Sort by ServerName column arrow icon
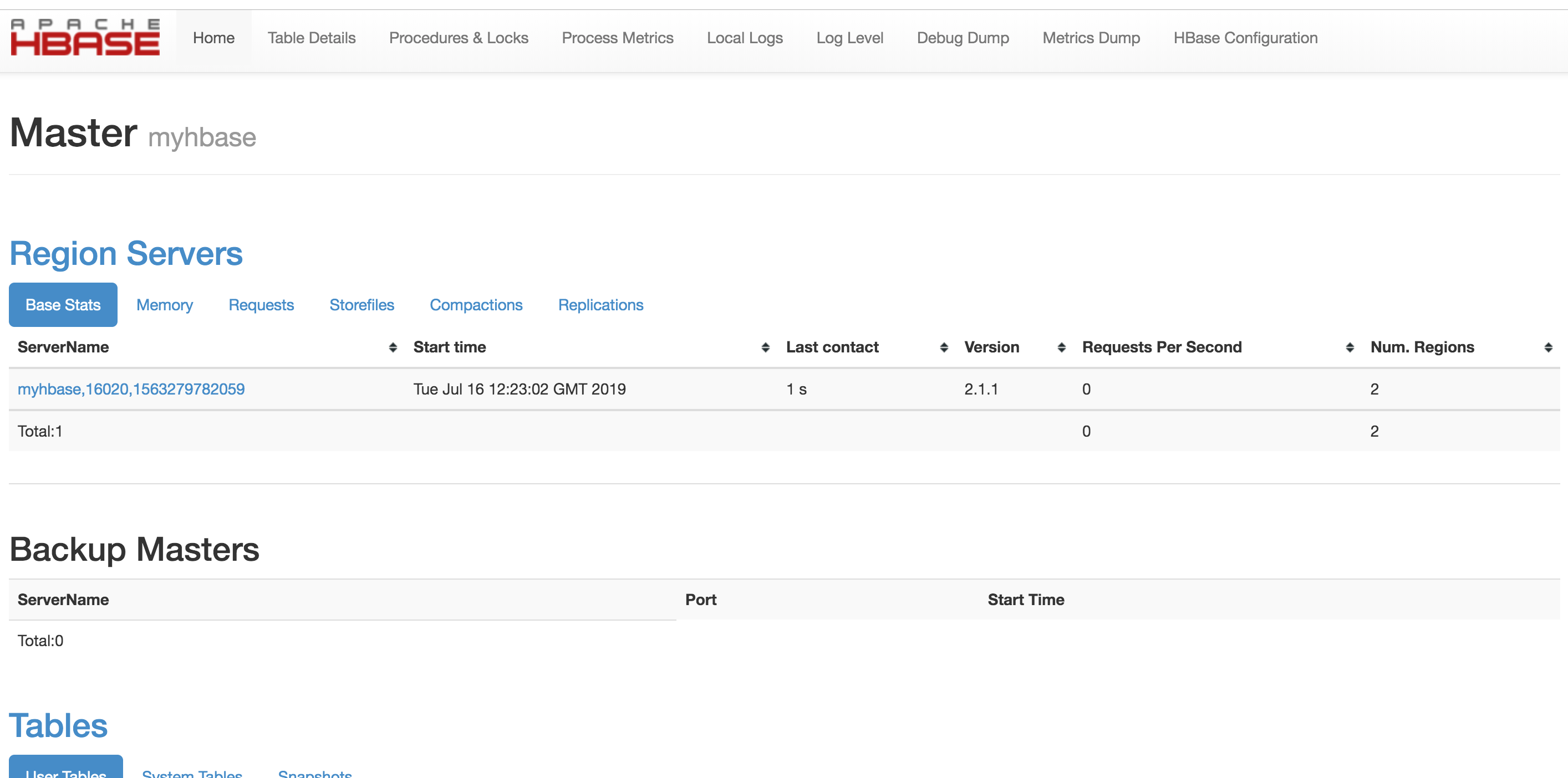Image resolution: width=1568 pixels, height=778 pixels. point(393,347)
